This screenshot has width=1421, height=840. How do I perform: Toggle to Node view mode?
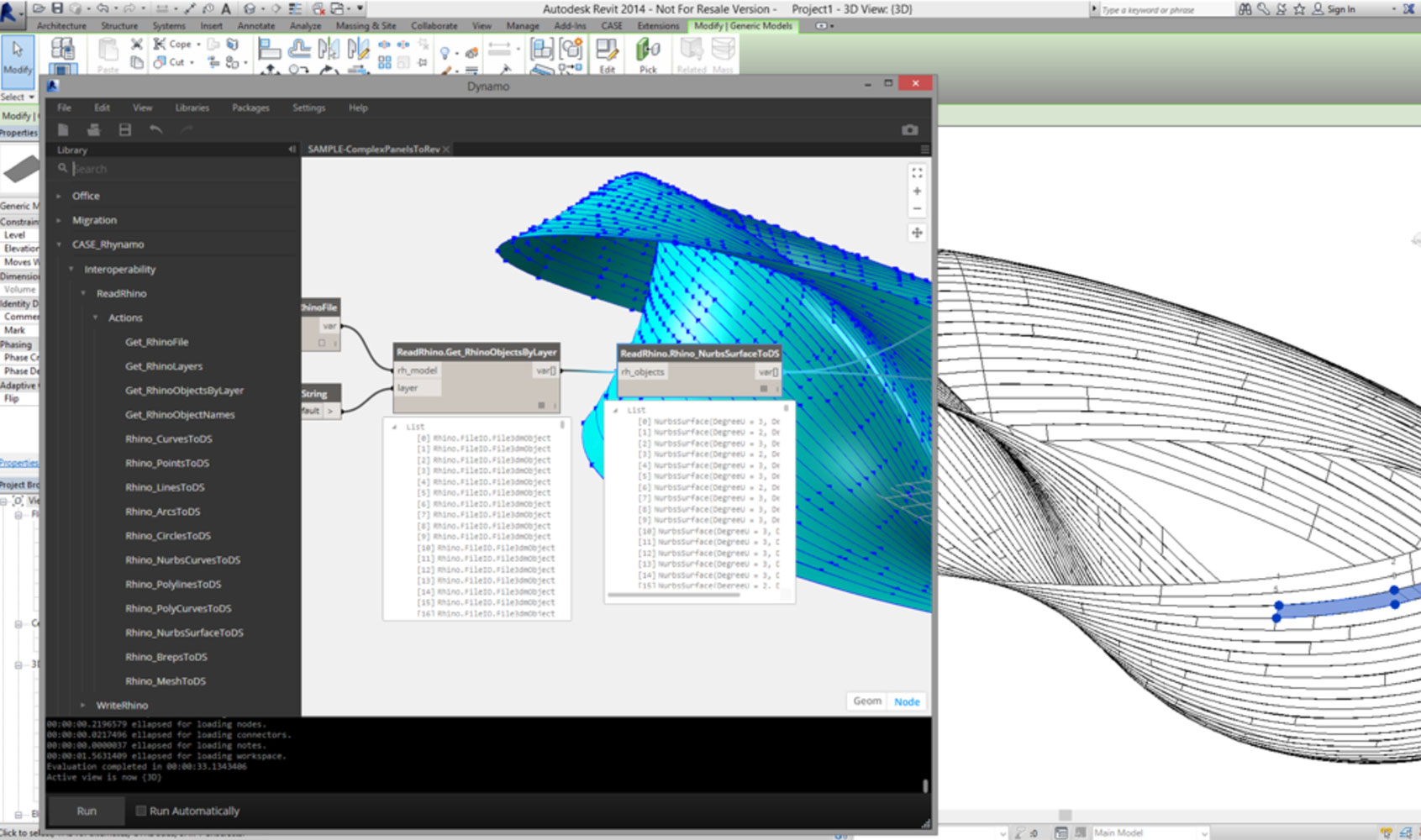point(907,701)
